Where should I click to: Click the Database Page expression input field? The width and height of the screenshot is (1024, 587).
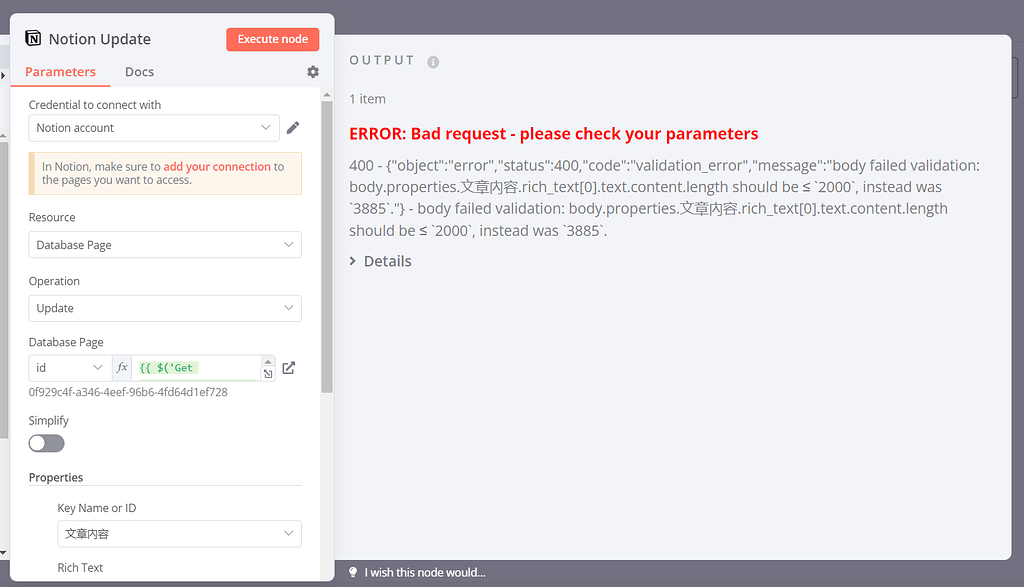196,368
